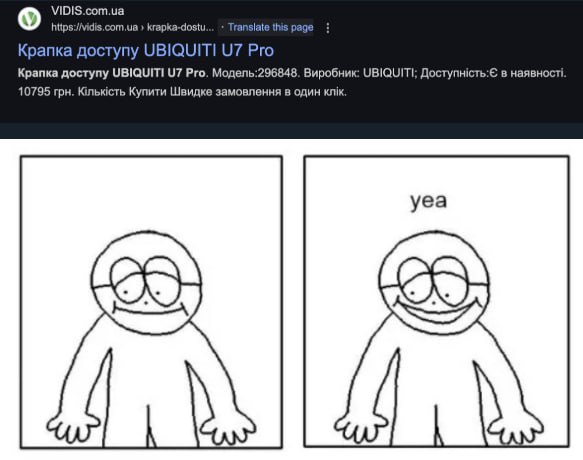Click the VIDIS.com.ua site name
Viewport: 583px width, 460px height.
point(87,11)
